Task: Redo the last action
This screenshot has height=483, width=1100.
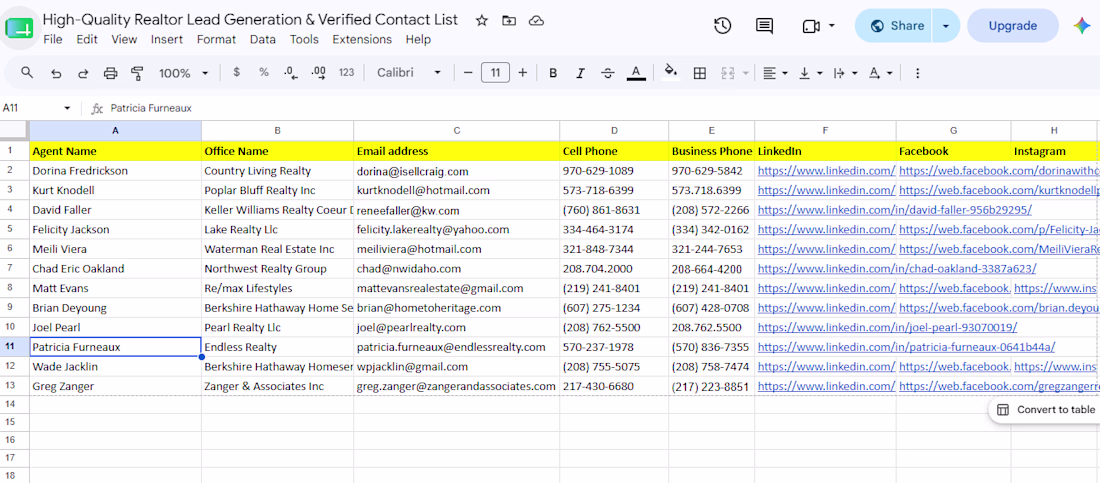Action: [x=83, y=73]
